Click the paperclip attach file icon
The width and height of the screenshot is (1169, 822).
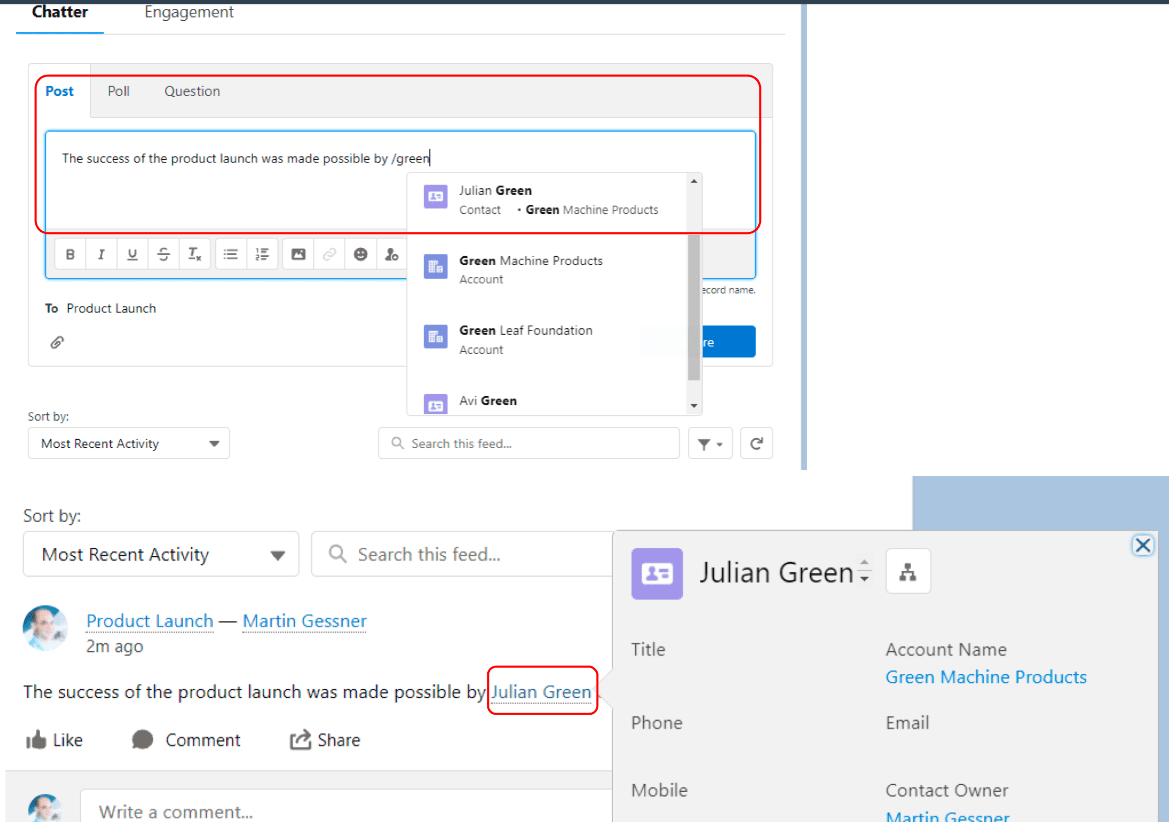click(x=57, y=342)
